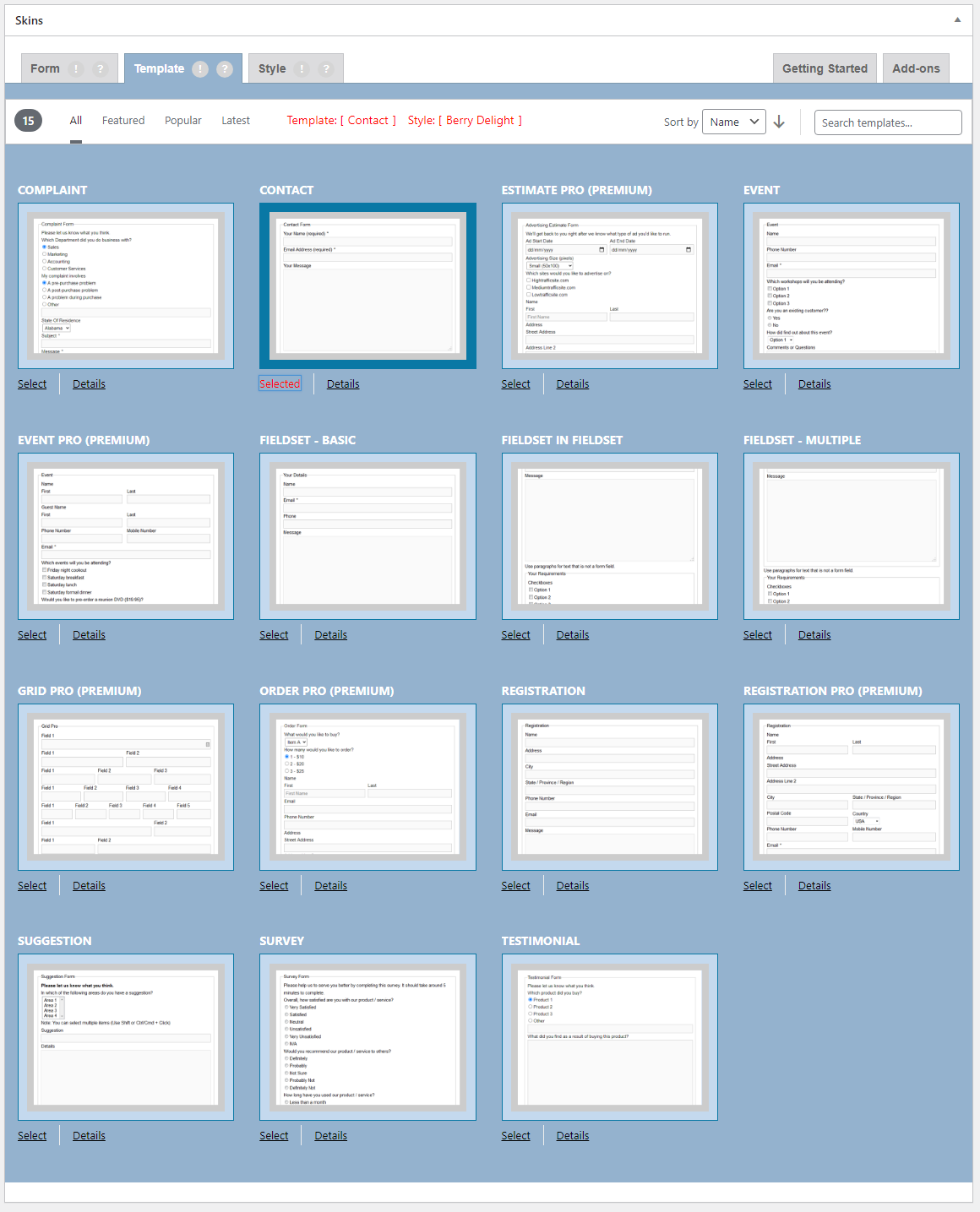Click the question mark icon on the Form tab

coord(101,69)
